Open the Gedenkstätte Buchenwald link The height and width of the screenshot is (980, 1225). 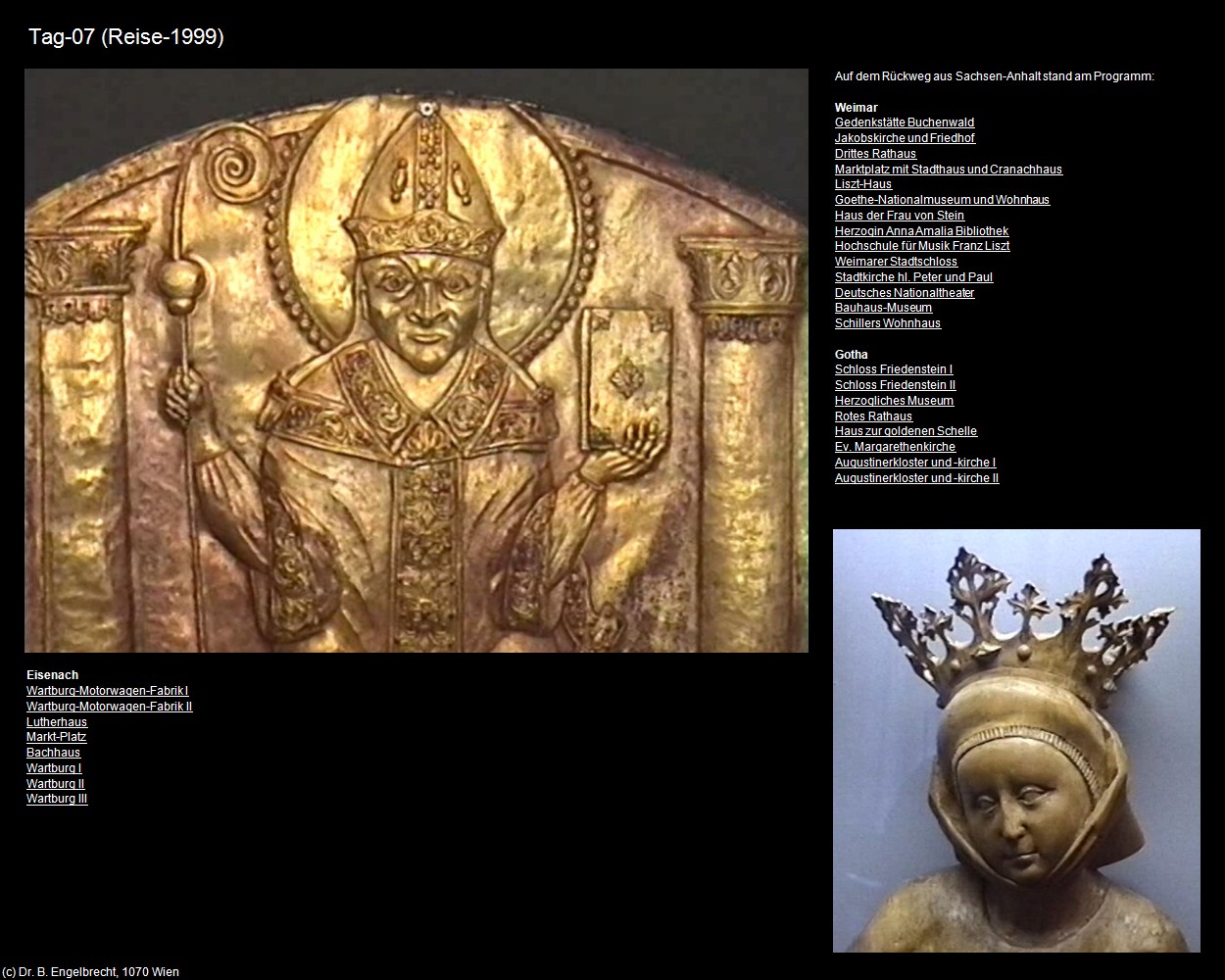905,122
